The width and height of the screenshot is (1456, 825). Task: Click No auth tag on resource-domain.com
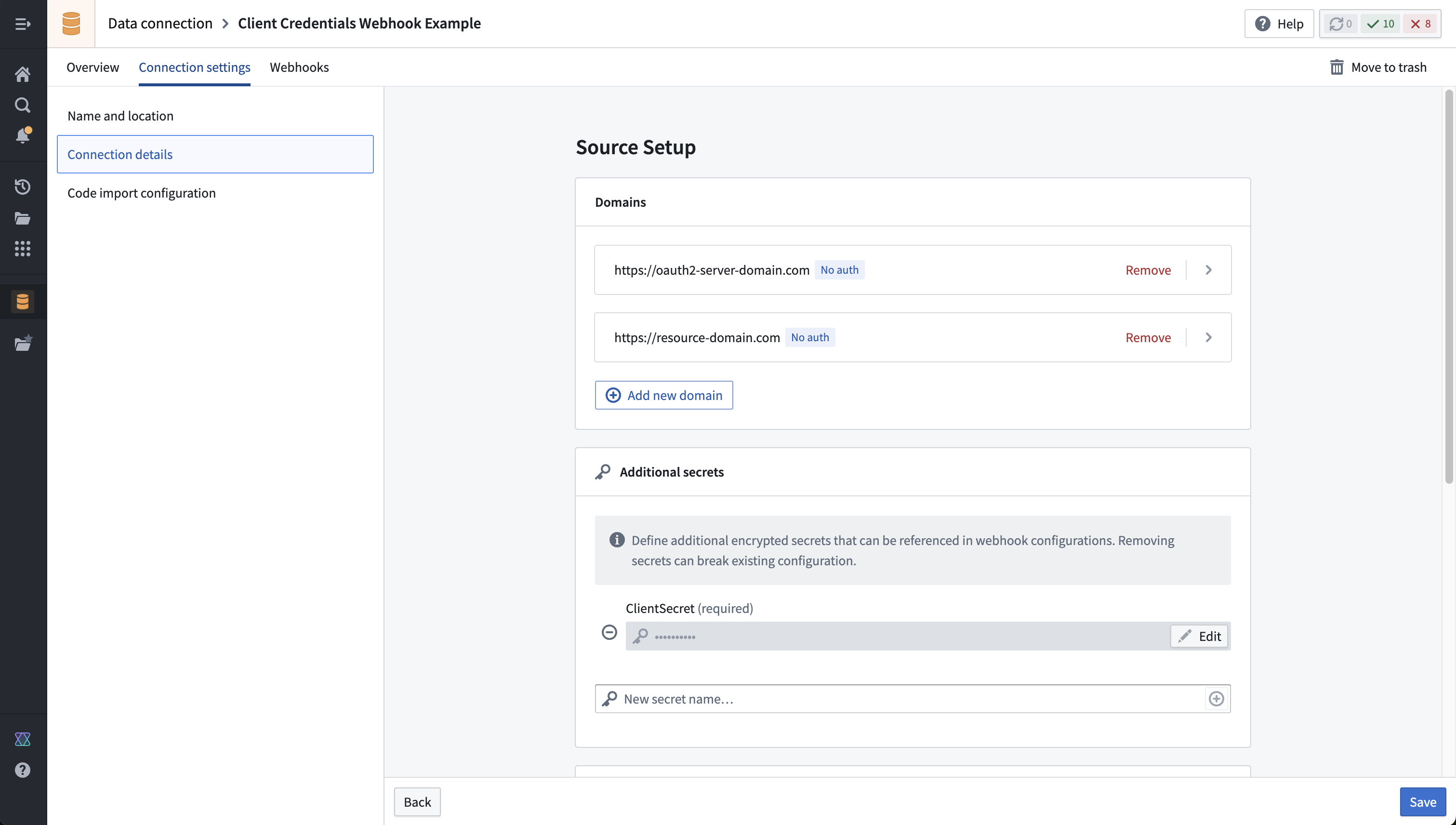click(x=809, y=338)
